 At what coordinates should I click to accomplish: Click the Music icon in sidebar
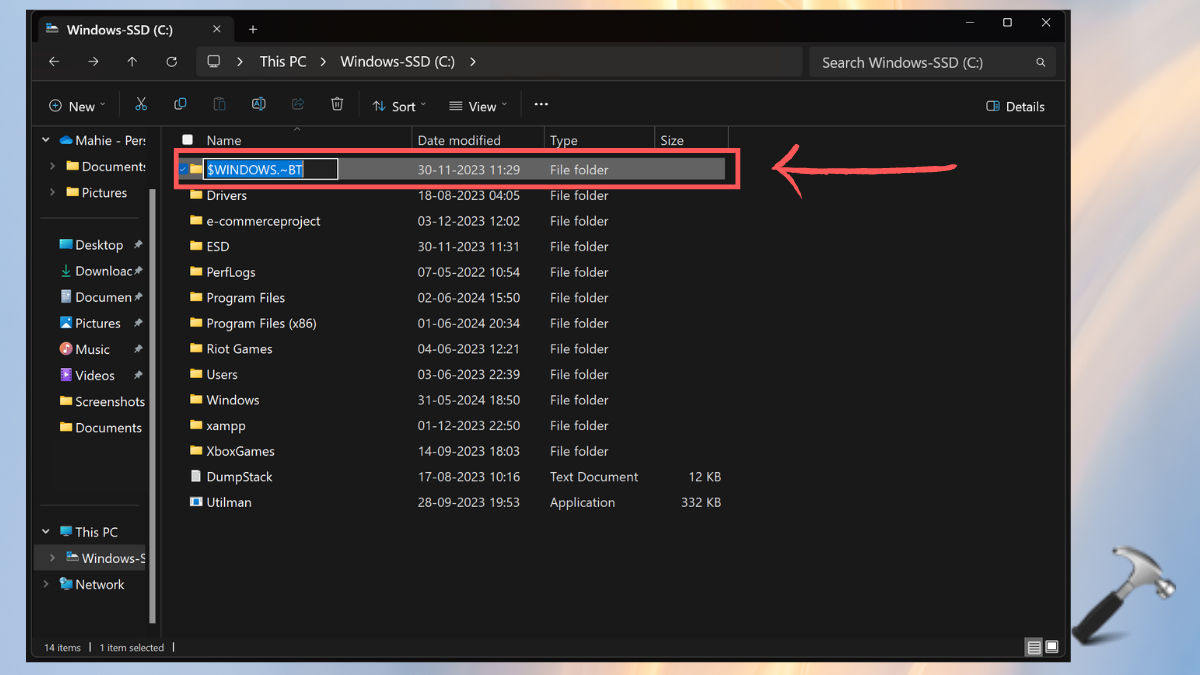pyautogui.click(x=66, y=349)
